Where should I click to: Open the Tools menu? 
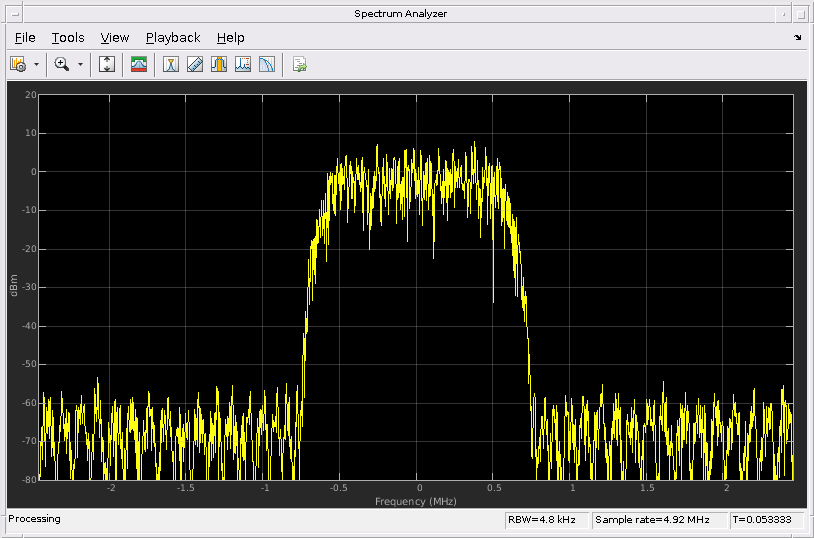[x=68, y=38]
